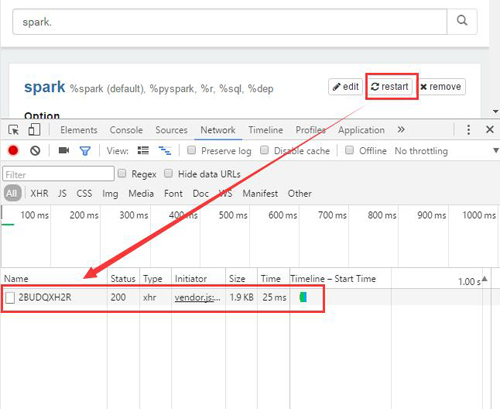Select the XHR request type filter
This screenshot has height=409, width=500.
[39, 193]
